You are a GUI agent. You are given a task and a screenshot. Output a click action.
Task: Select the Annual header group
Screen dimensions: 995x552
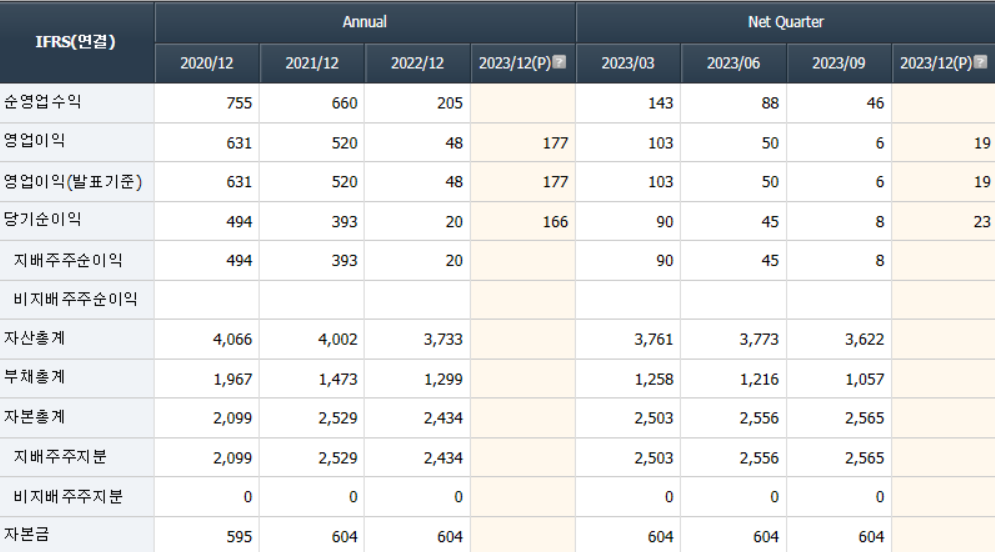click(365, 22)
